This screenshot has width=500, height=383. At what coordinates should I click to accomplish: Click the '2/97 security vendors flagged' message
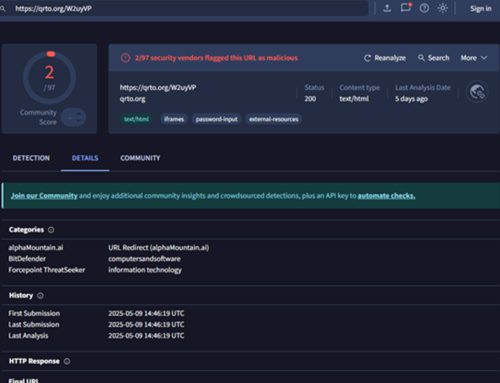coord(216,58)
